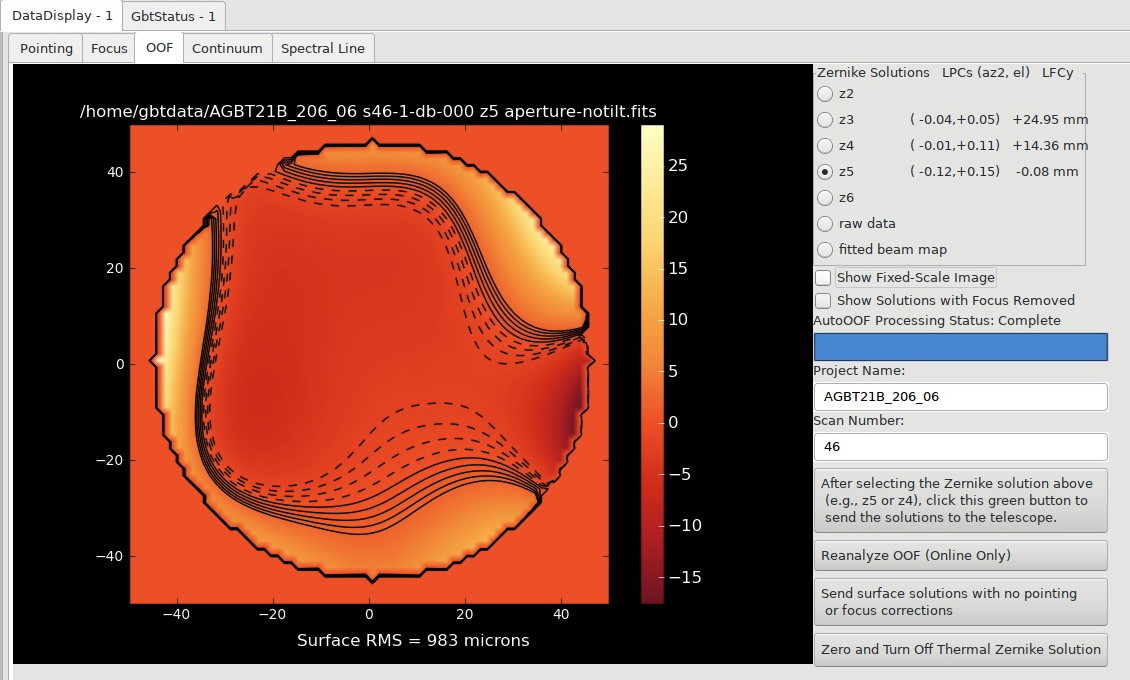
Task: Open the Focus tab
Action: click(x=109, y=48)
